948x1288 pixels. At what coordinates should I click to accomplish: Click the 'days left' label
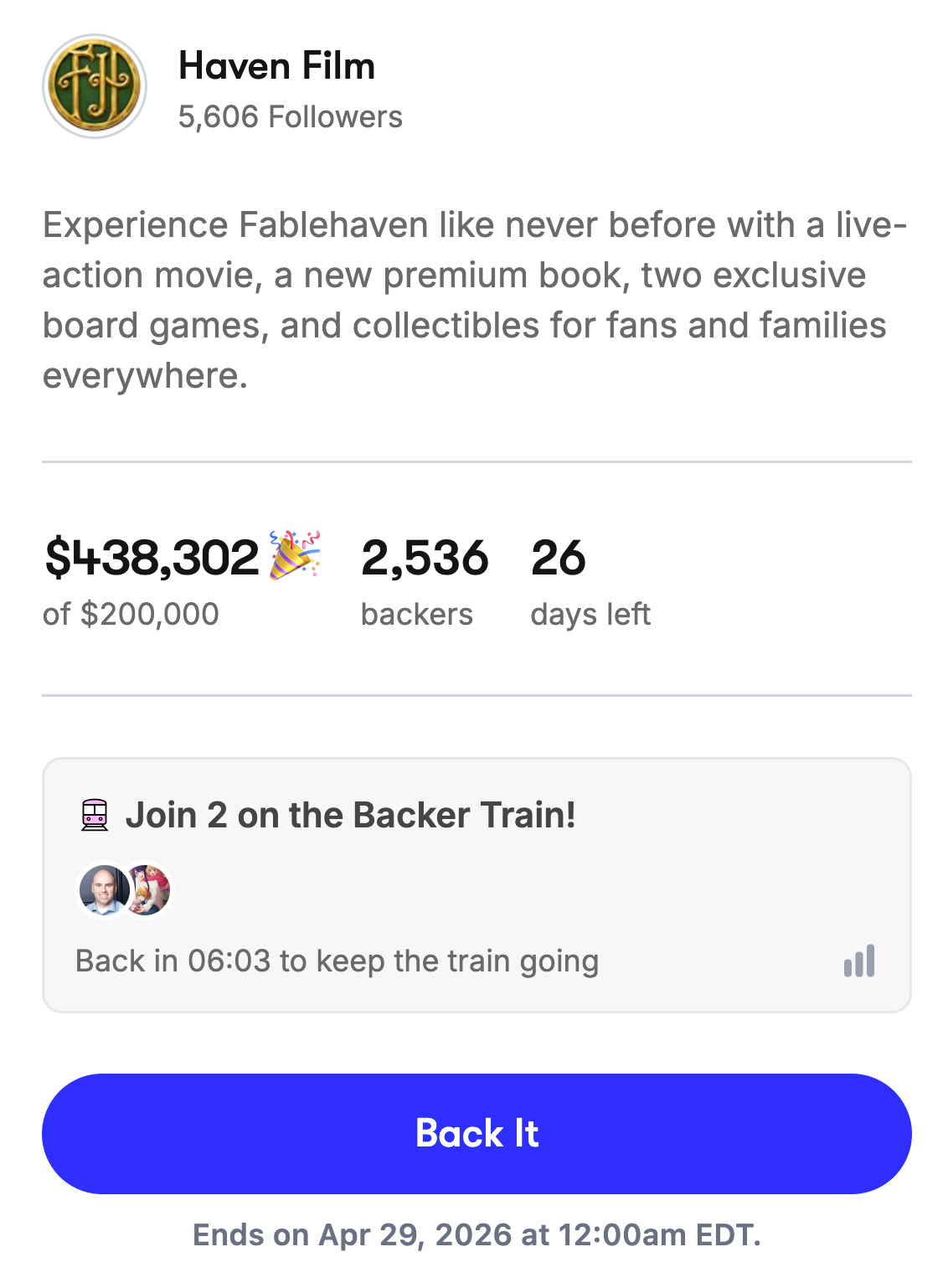[x=590, y=614]
